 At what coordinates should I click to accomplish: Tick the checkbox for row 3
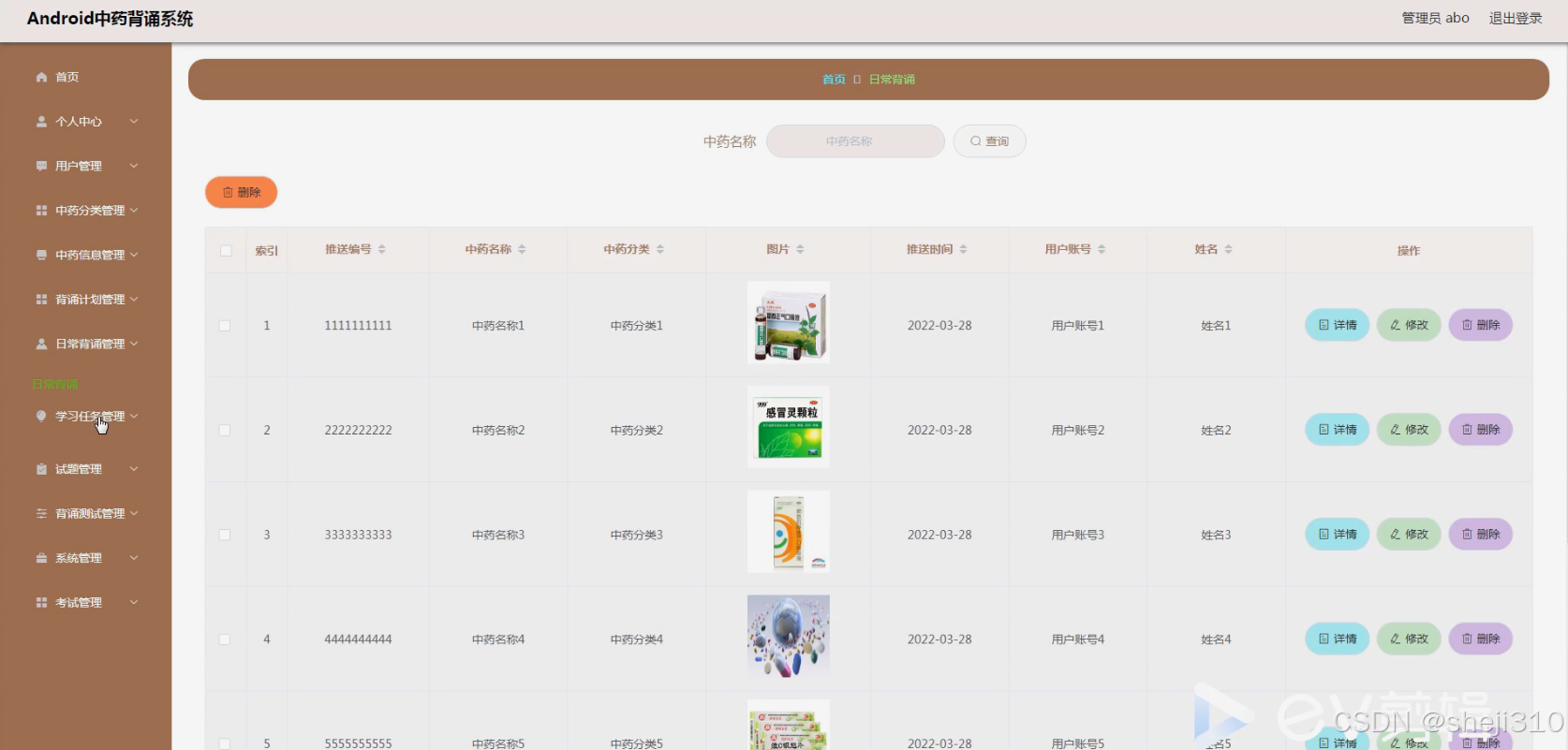point(225,535)
